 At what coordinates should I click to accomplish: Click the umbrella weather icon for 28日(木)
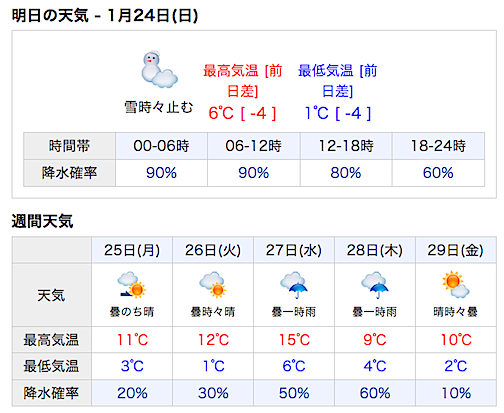point(375,285)
